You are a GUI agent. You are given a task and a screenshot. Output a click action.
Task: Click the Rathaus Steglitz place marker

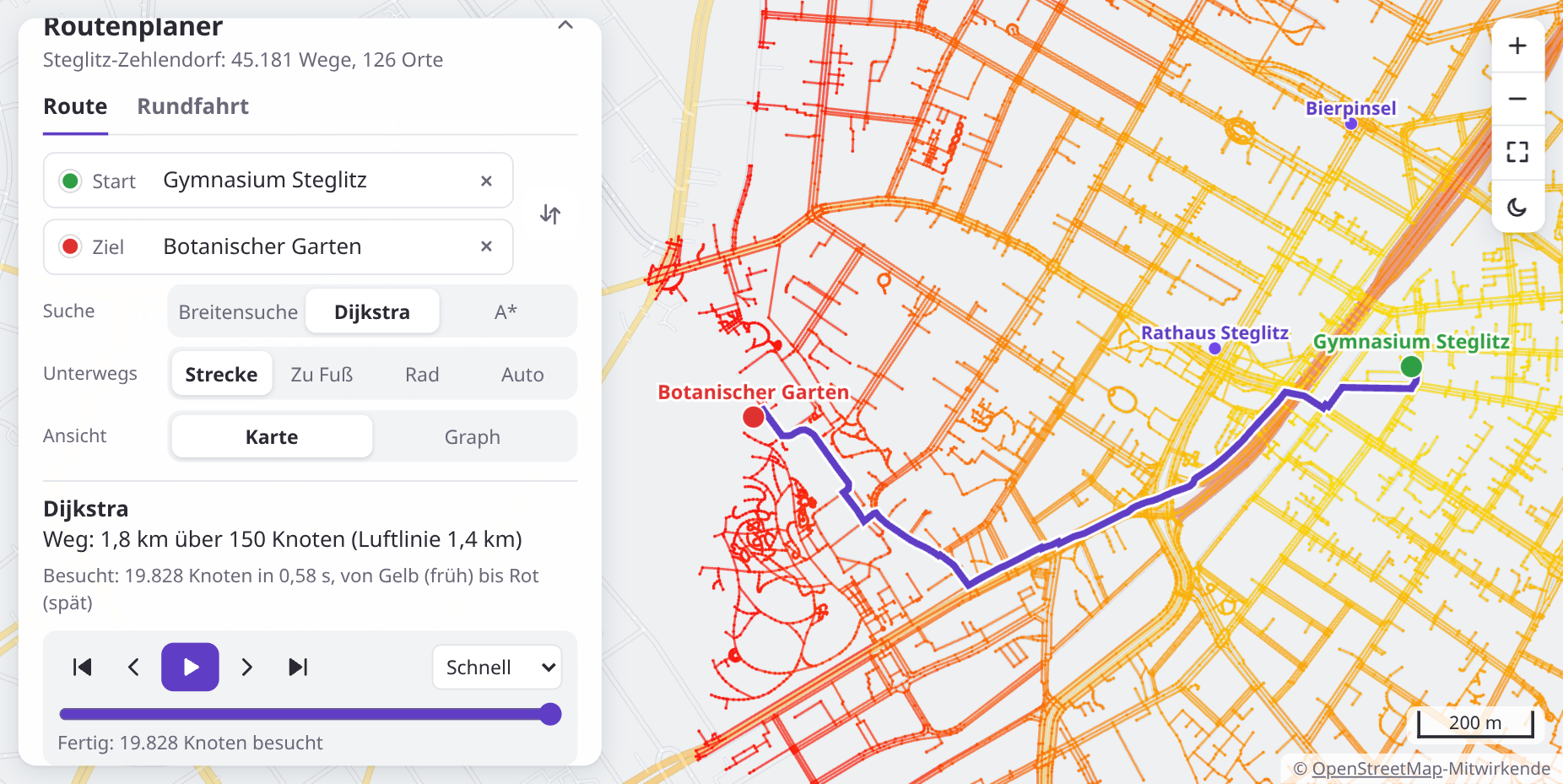1214,349
